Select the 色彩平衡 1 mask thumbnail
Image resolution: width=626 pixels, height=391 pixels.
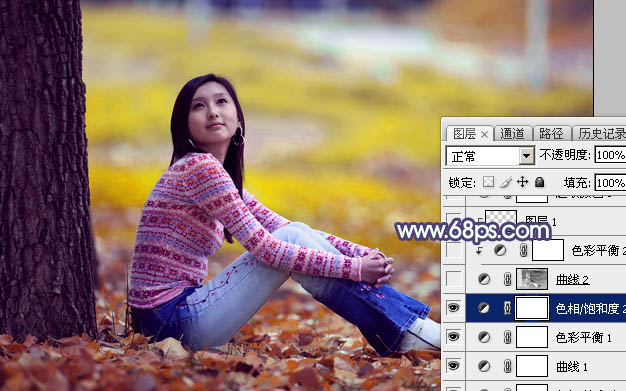point(532,337)
